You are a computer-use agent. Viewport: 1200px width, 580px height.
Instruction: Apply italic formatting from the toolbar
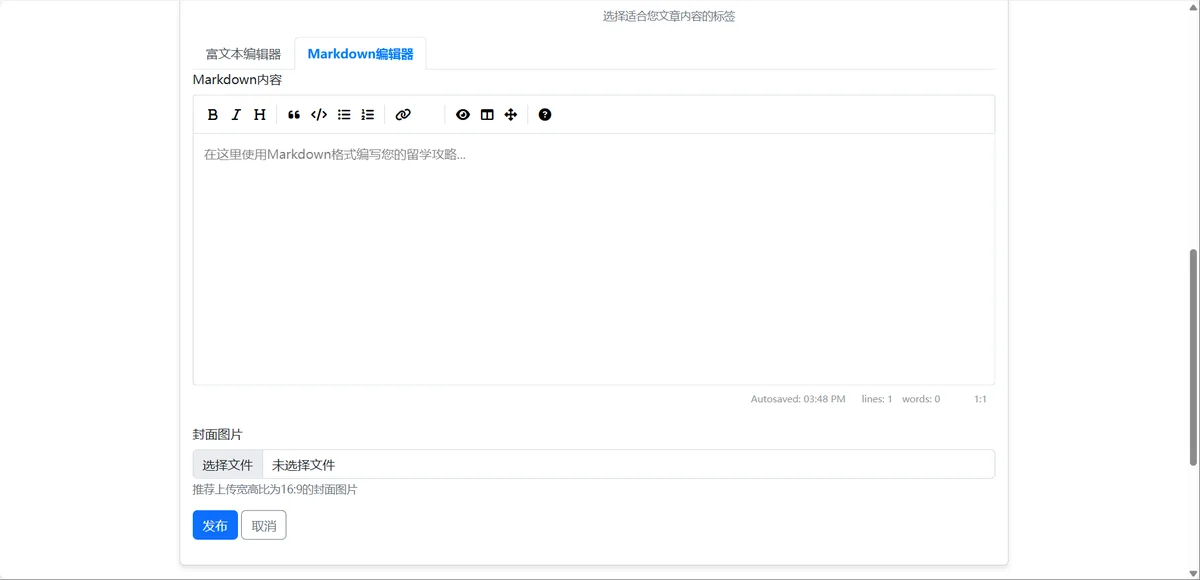click(x=236, y=115)
